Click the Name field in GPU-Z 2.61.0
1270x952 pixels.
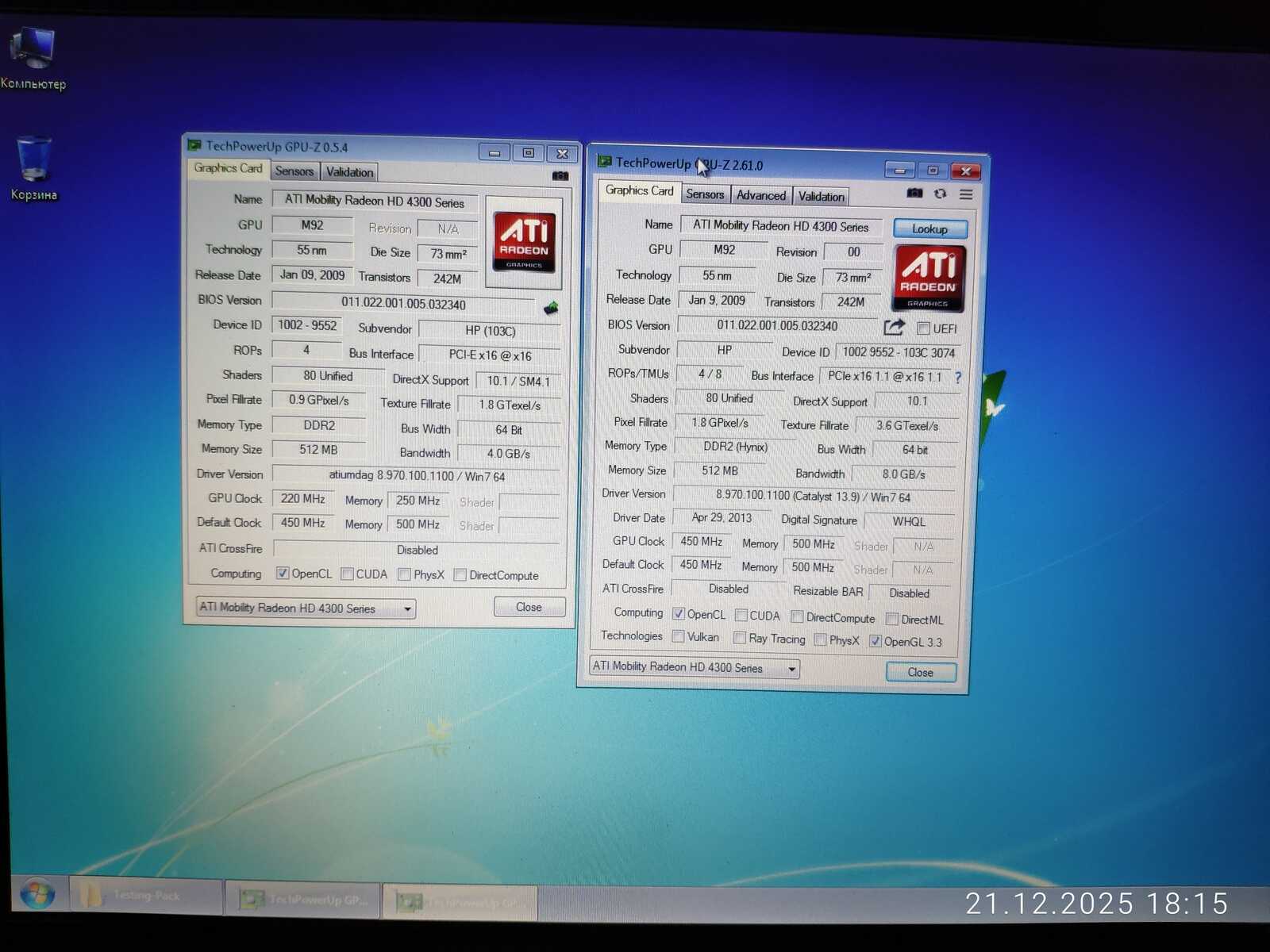click(x=781, y=226)
